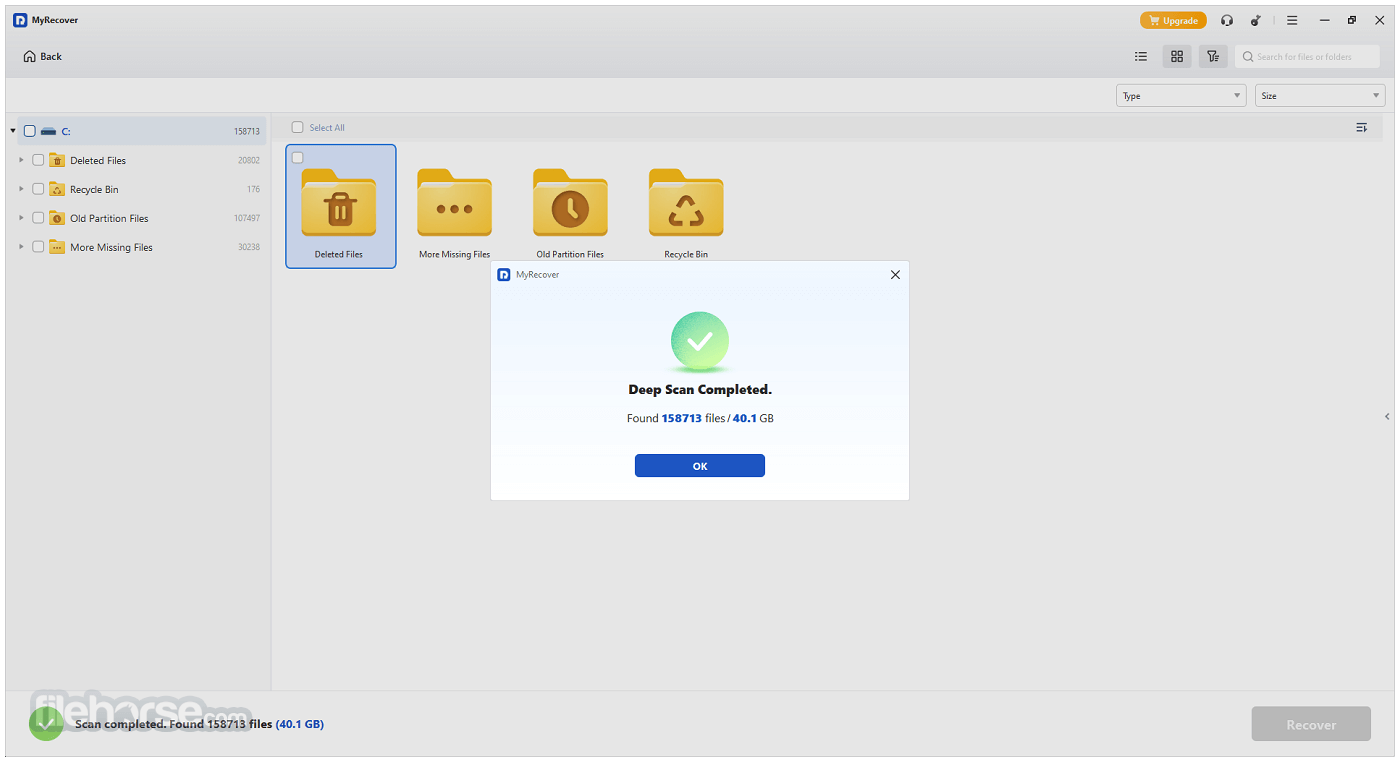This screenshot has width=1400, height=762.
Task: Click the small More Missing Files folder icon in the tree
Action: [x=57, y=247]
